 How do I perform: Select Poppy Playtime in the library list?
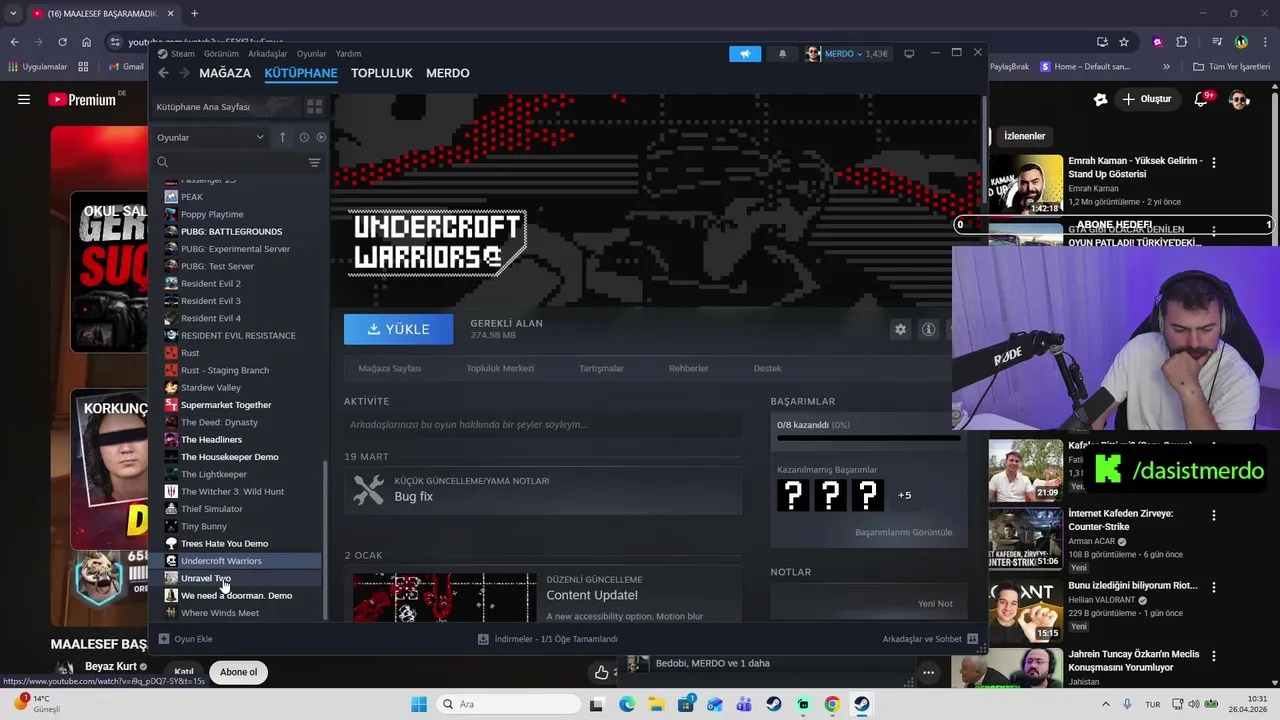(x=212, y=214)
